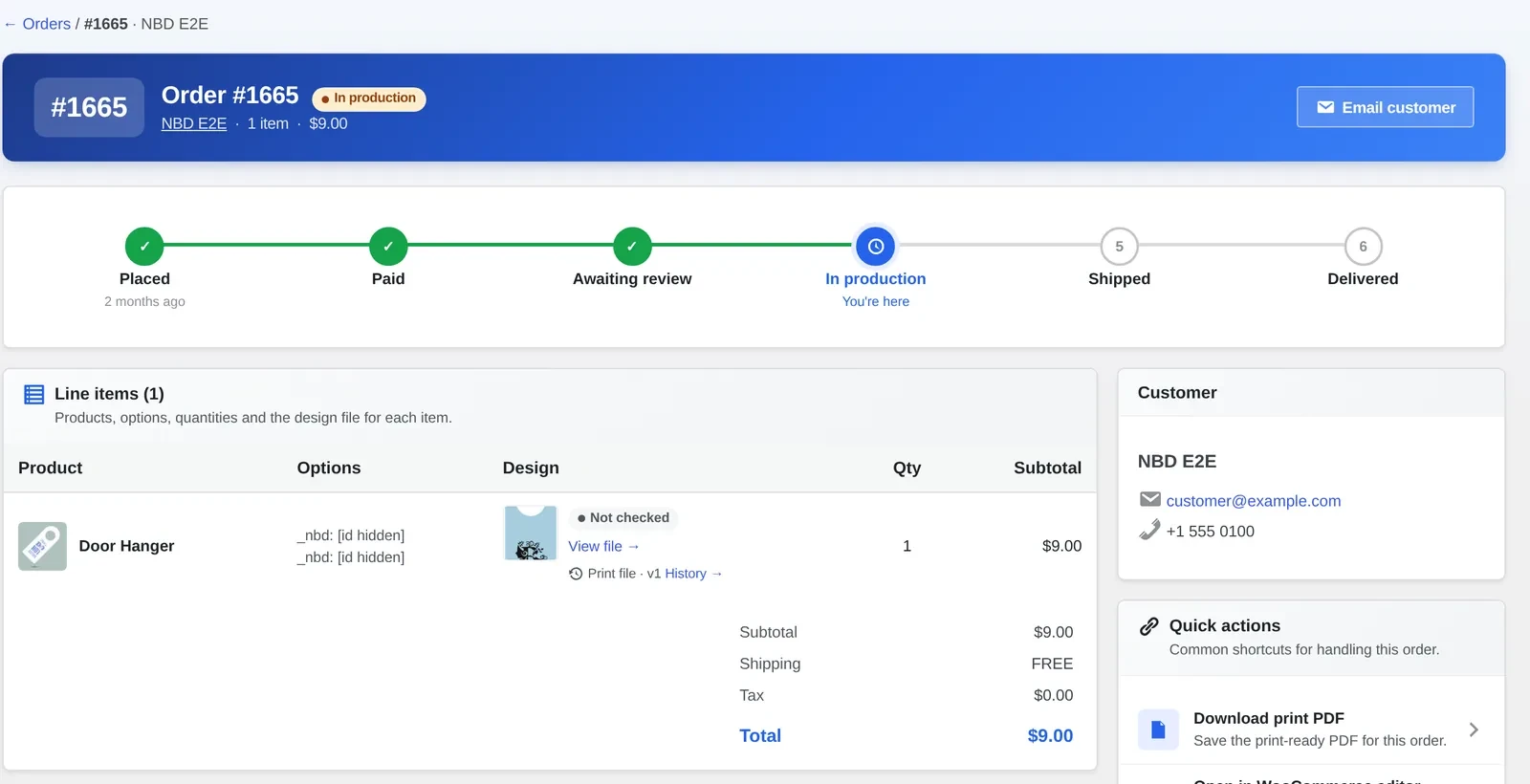Click the envelope icon in Email customer button
This screenshot has height=784, width=1530.
click(1325, 107)
